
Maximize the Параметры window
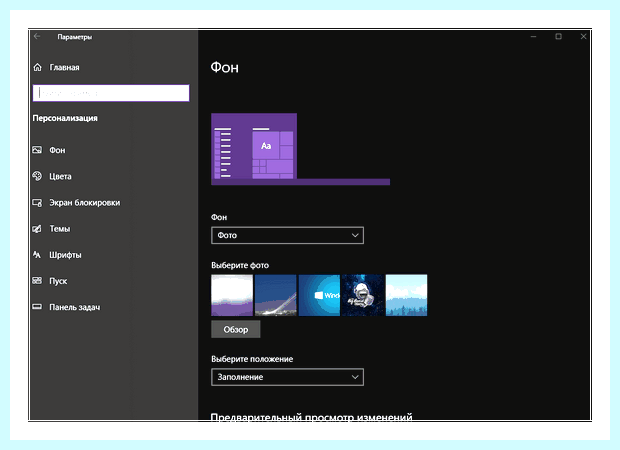point(558,36)
